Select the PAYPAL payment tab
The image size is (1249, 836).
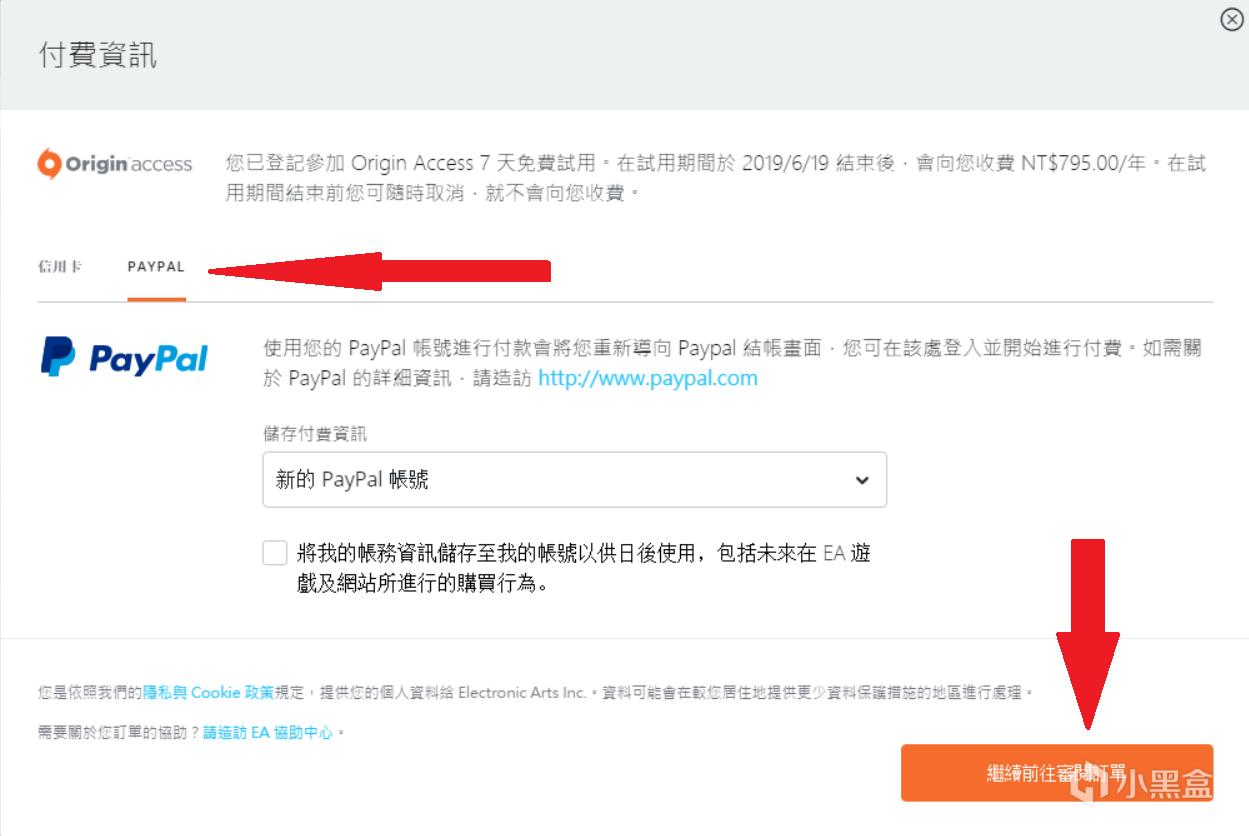tap(156, 268)
